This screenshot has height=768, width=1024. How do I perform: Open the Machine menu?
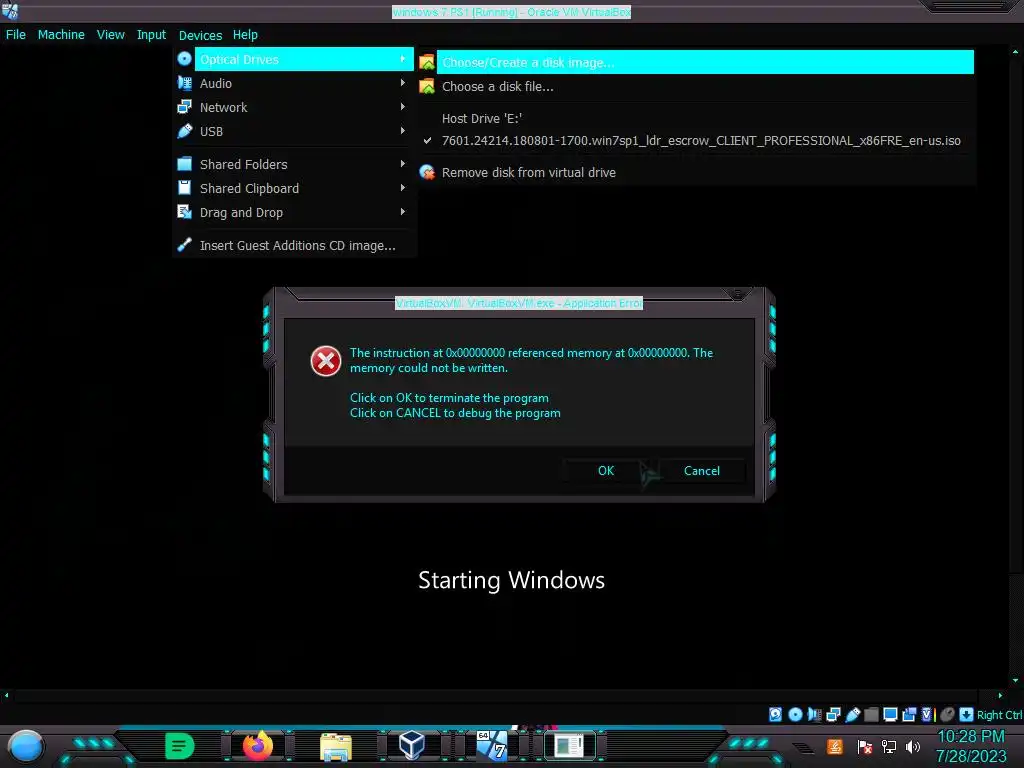click(61, 35)
